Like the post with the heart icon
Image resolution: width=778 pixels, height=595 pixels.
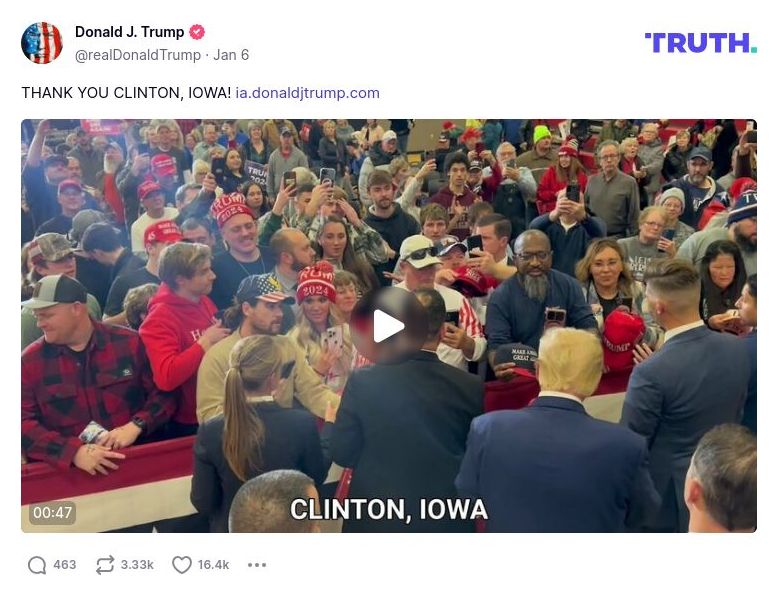coord(182,565)
